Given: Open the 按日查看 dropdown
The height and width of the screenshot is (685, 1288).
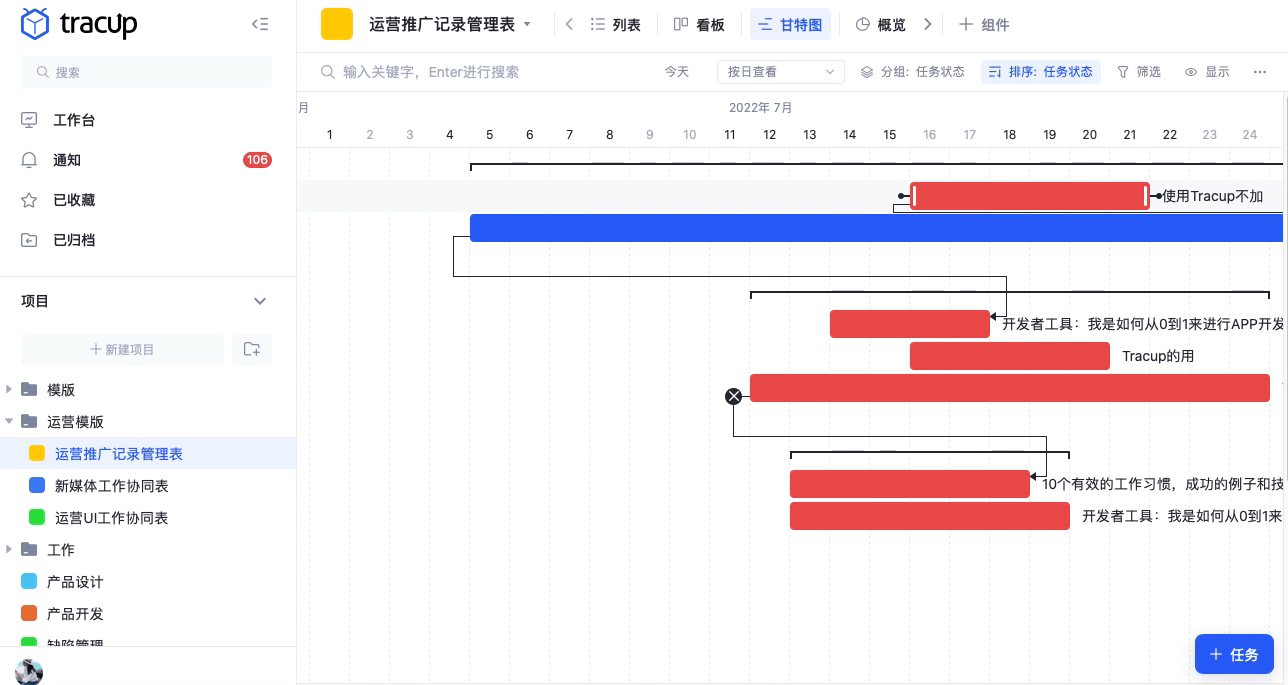Looking at the screenshot, I should click(x=781, y=71).
